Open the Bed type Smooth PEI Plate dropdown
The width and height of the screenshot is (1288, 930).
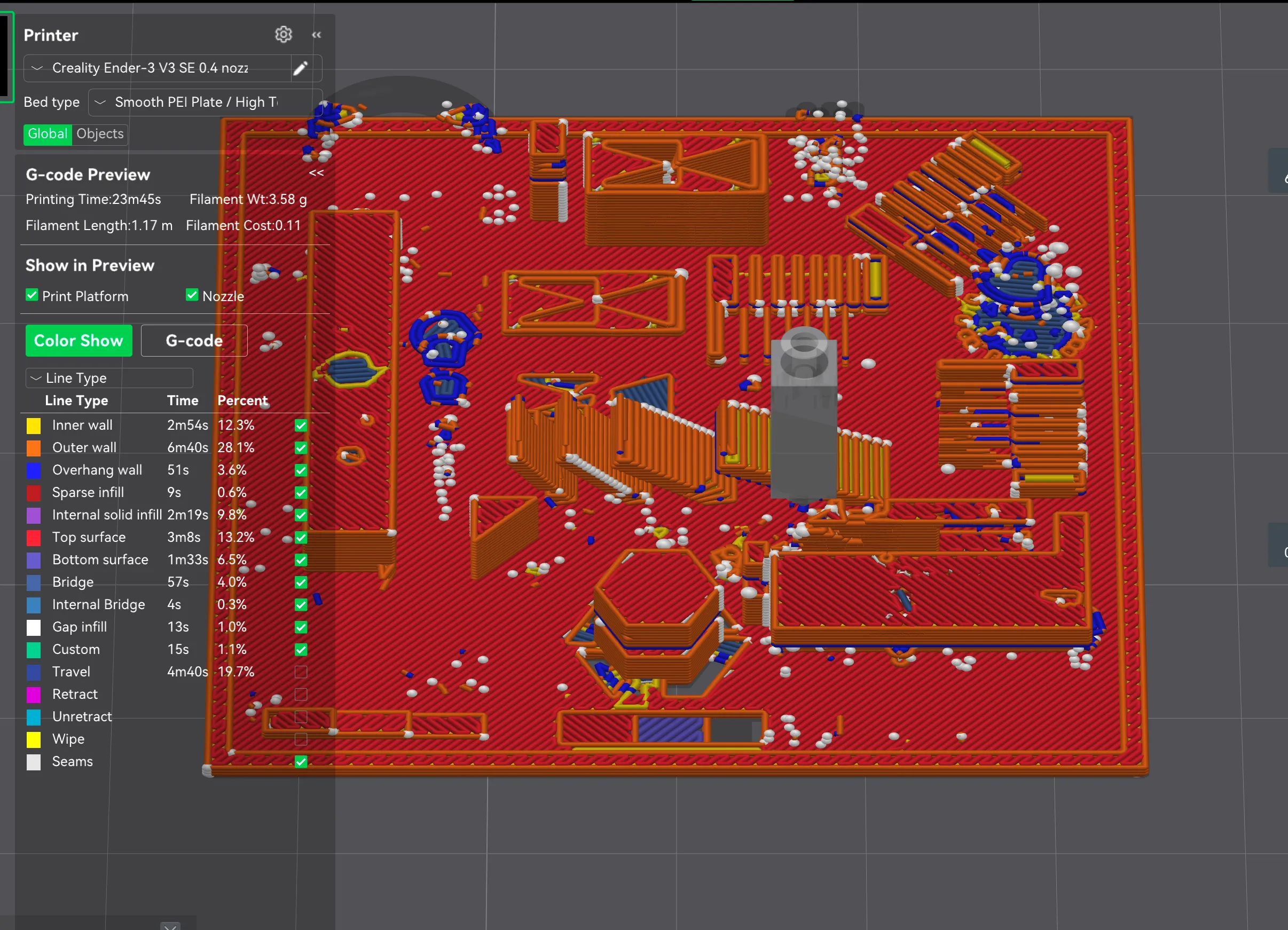click(x=196, y=102)
